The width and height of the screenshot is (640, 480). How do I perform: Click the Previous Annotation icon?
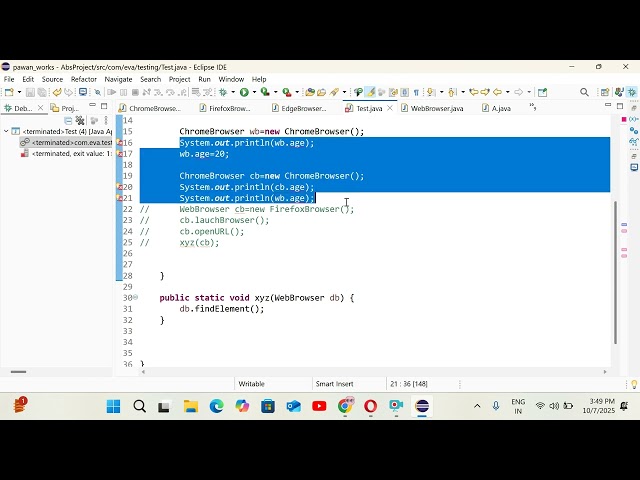(x=452, y=92)
